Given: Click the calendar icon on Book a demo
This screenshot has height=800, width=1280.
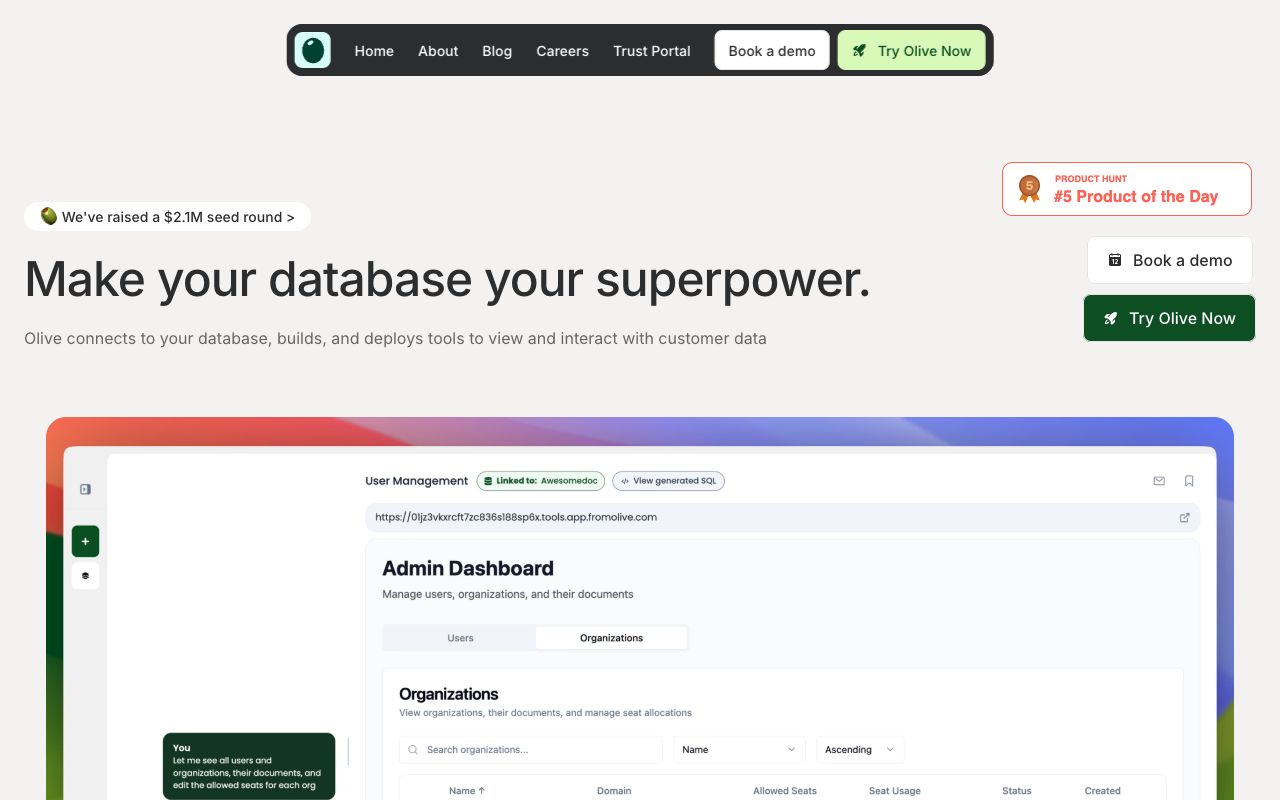Looking at the screenshot, I should [1114, 260].
